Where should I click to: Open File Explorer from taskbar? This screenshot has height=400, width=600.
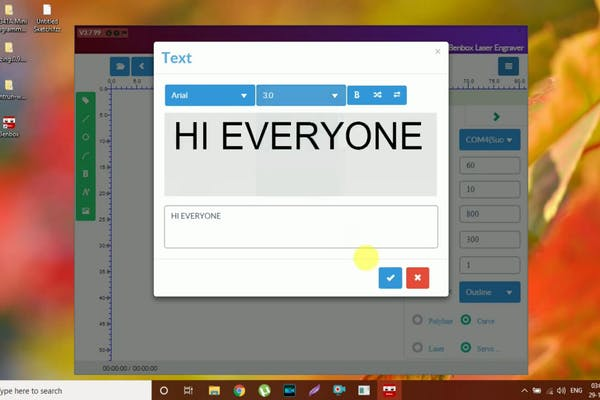[x=214, y=391]
